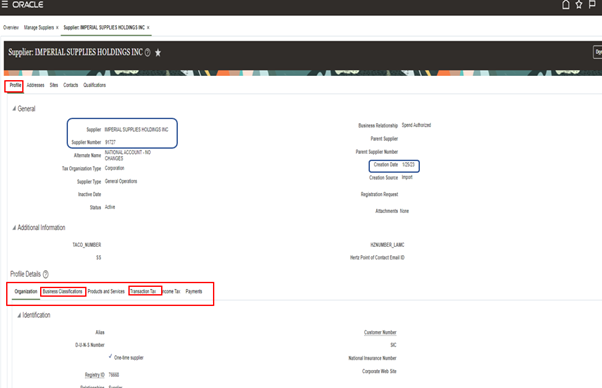Open the Contacts tab
The image size is (602, 388).
(71, 85)
